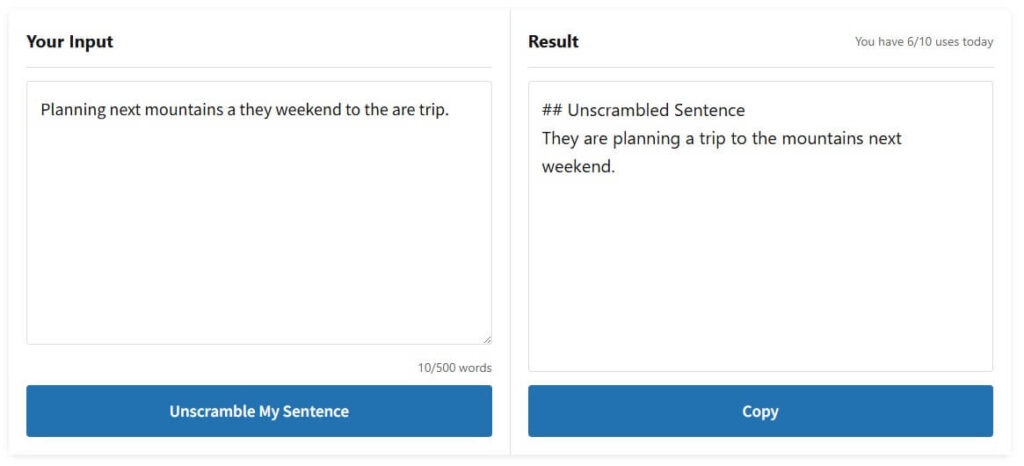Click the Unscramble My Sentence button
1024x466 pixels.
coord(259,411)
